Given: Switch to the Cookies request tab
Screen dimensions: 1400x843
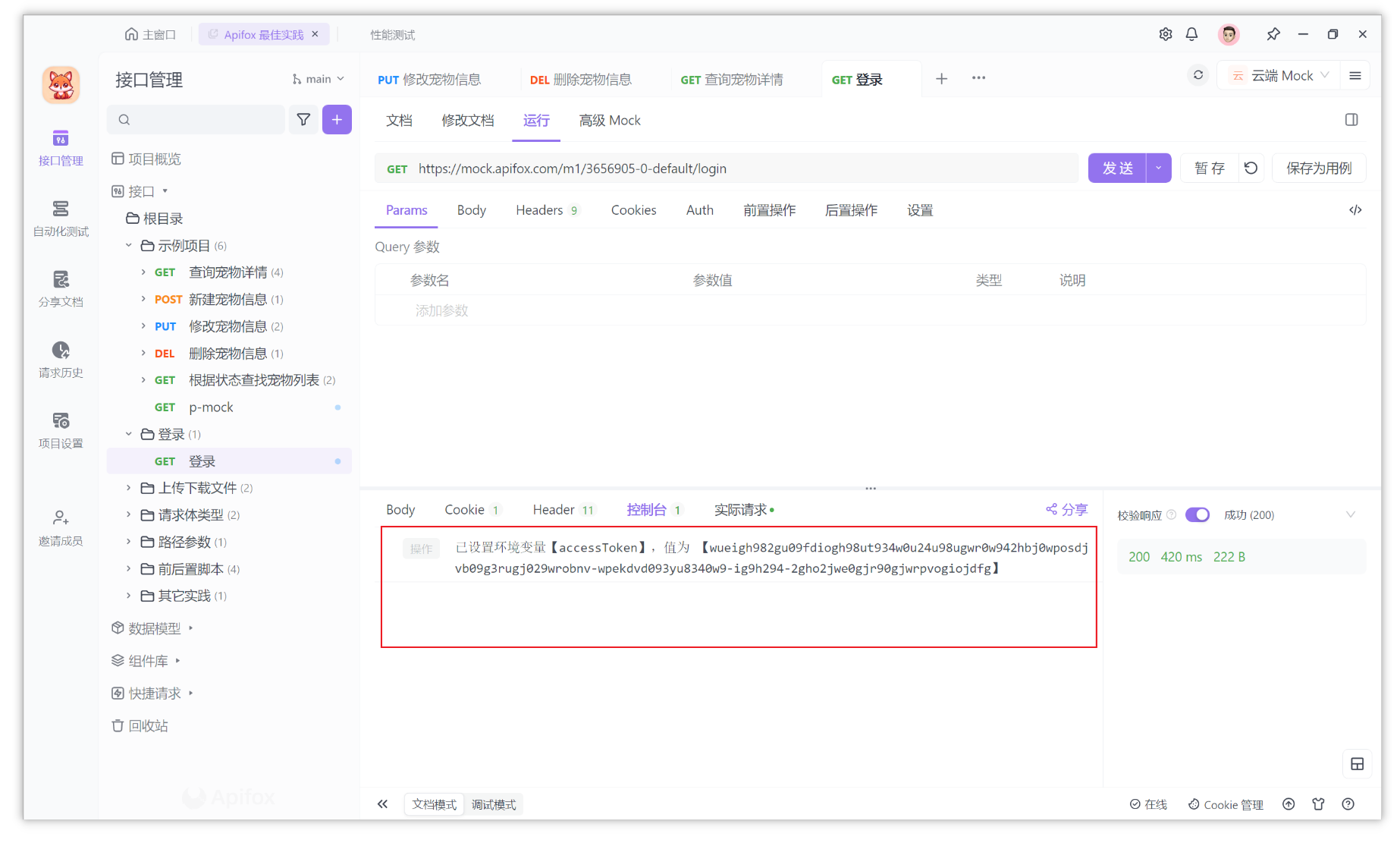Looking at the screenshot, I should tap(633, 210).
